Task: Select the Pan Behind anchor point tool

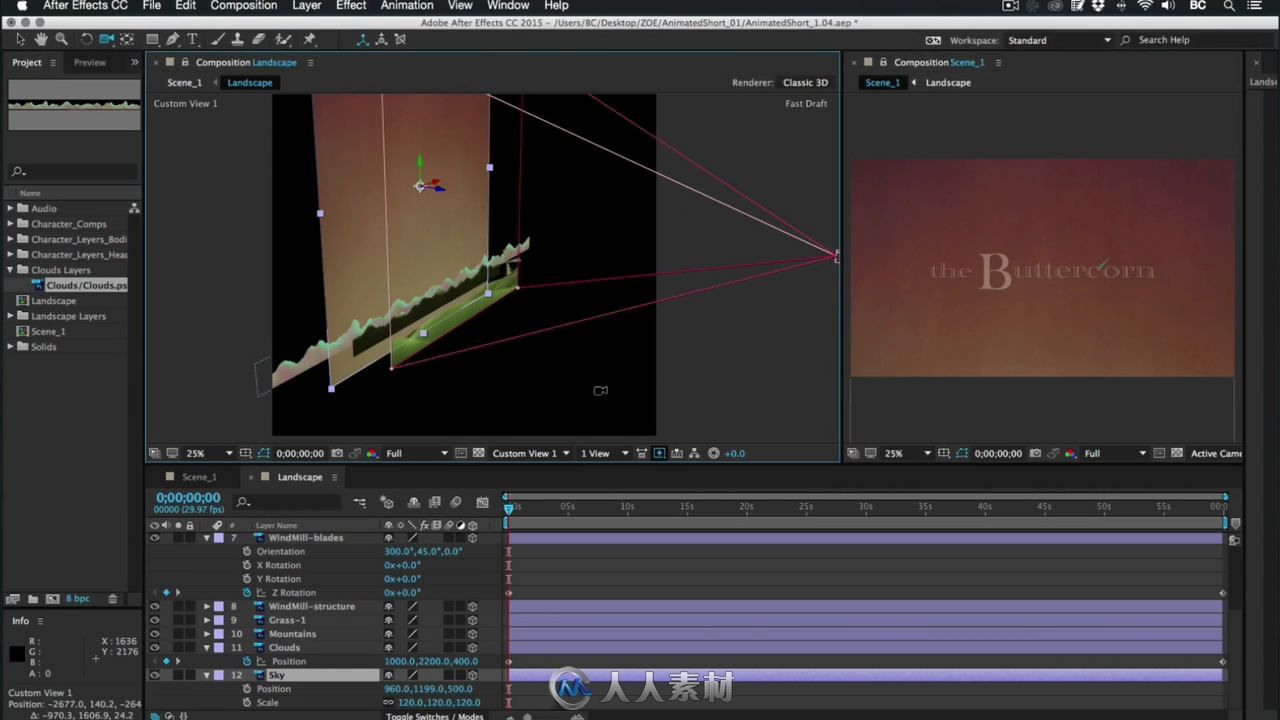Action: [127, 39]
